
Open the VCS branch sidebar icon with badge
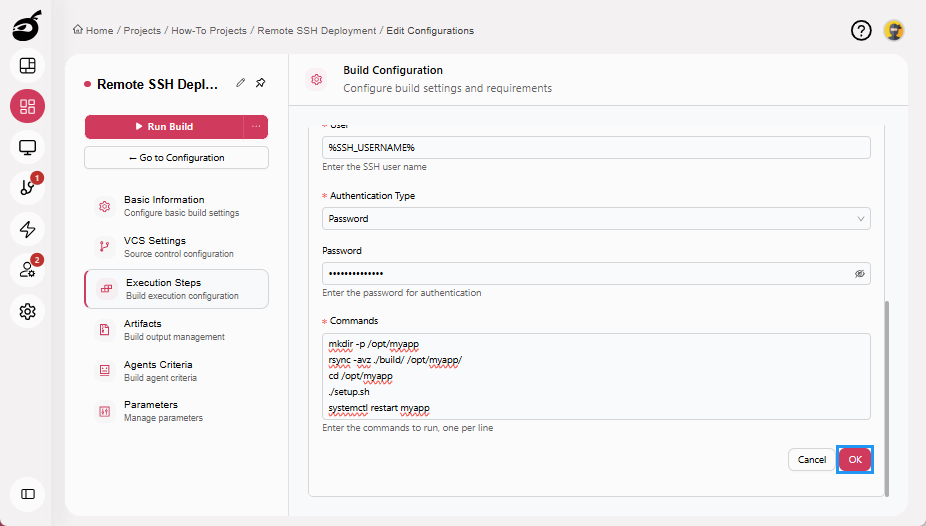[x=28, y=188]
